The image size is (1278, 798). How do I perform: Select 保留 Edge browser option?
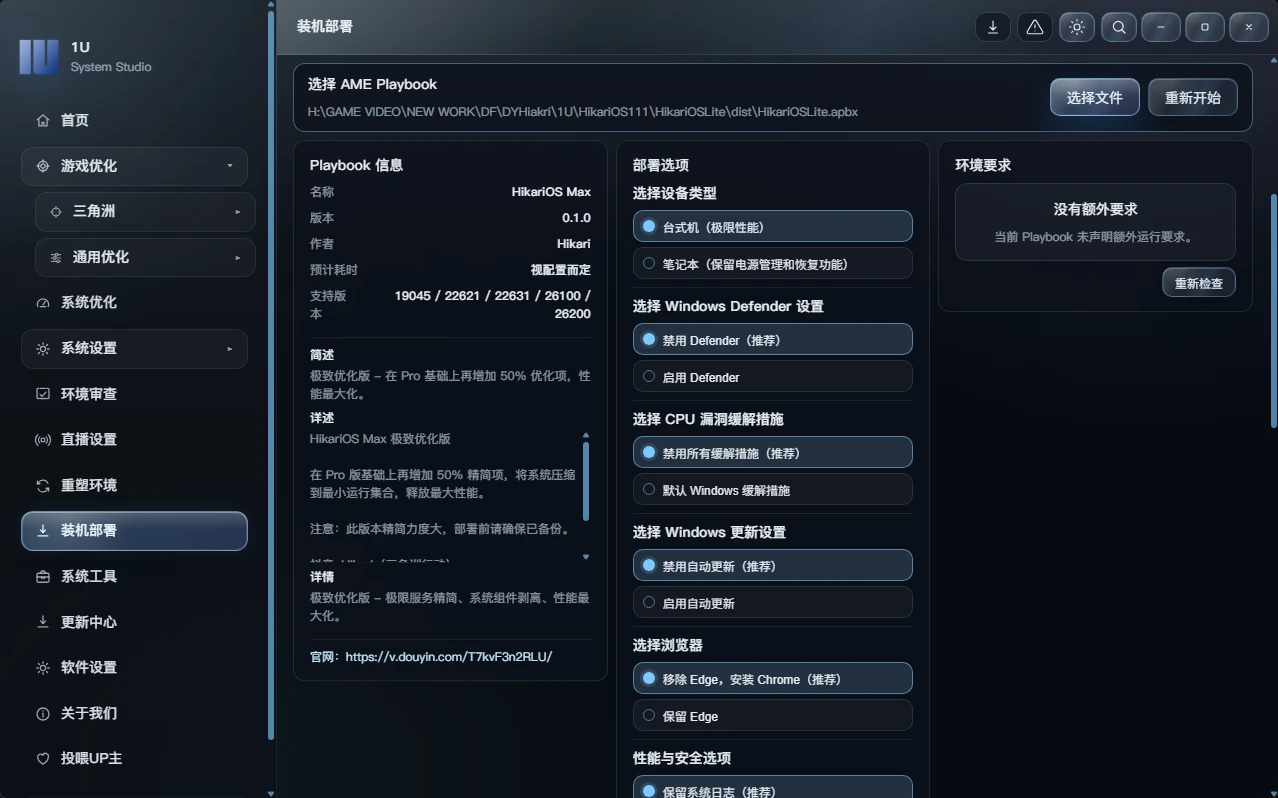[x=773, y=716]
